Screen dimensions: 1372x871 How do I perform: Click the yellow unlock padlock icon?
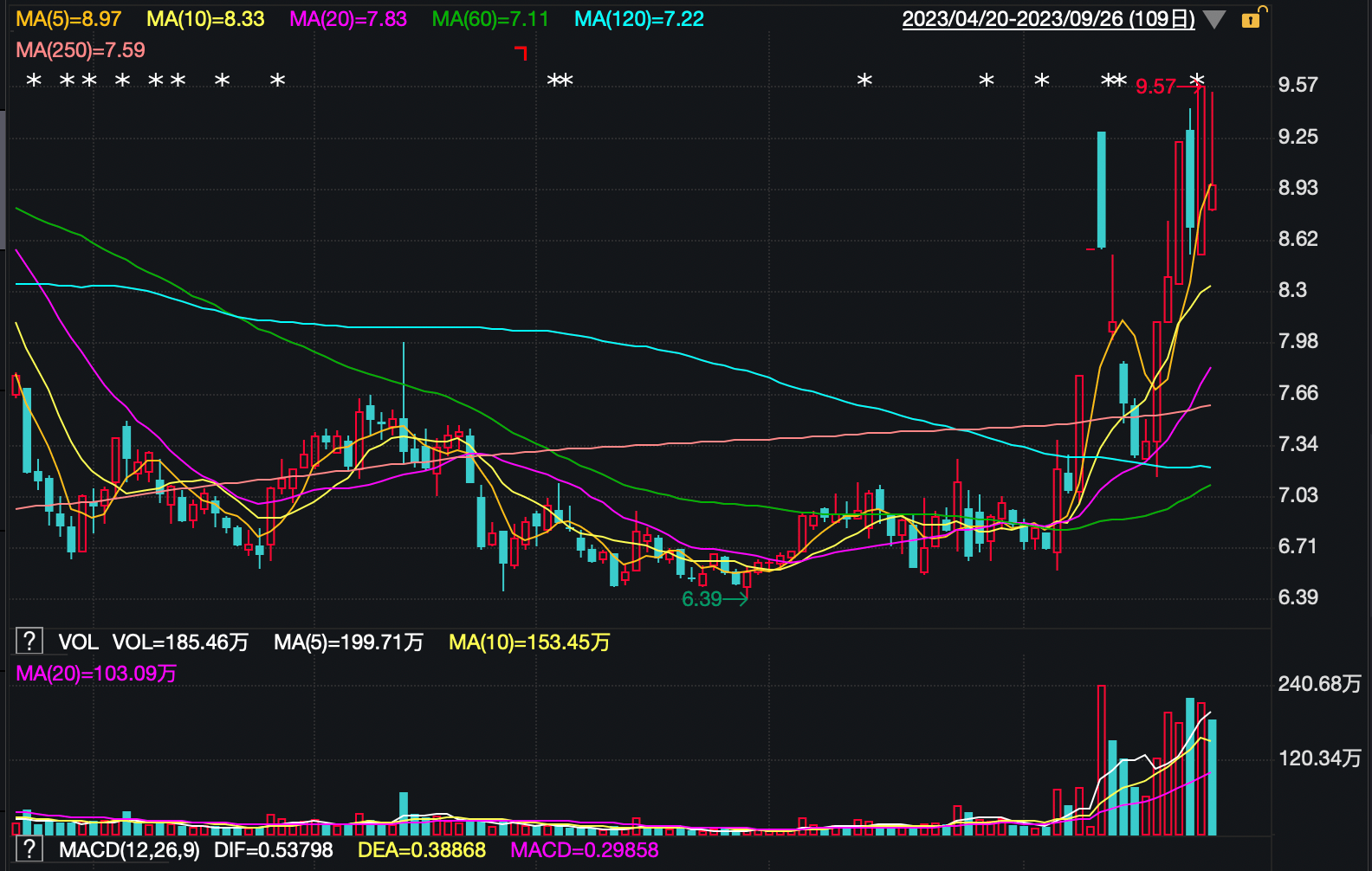coord(1252,18)
